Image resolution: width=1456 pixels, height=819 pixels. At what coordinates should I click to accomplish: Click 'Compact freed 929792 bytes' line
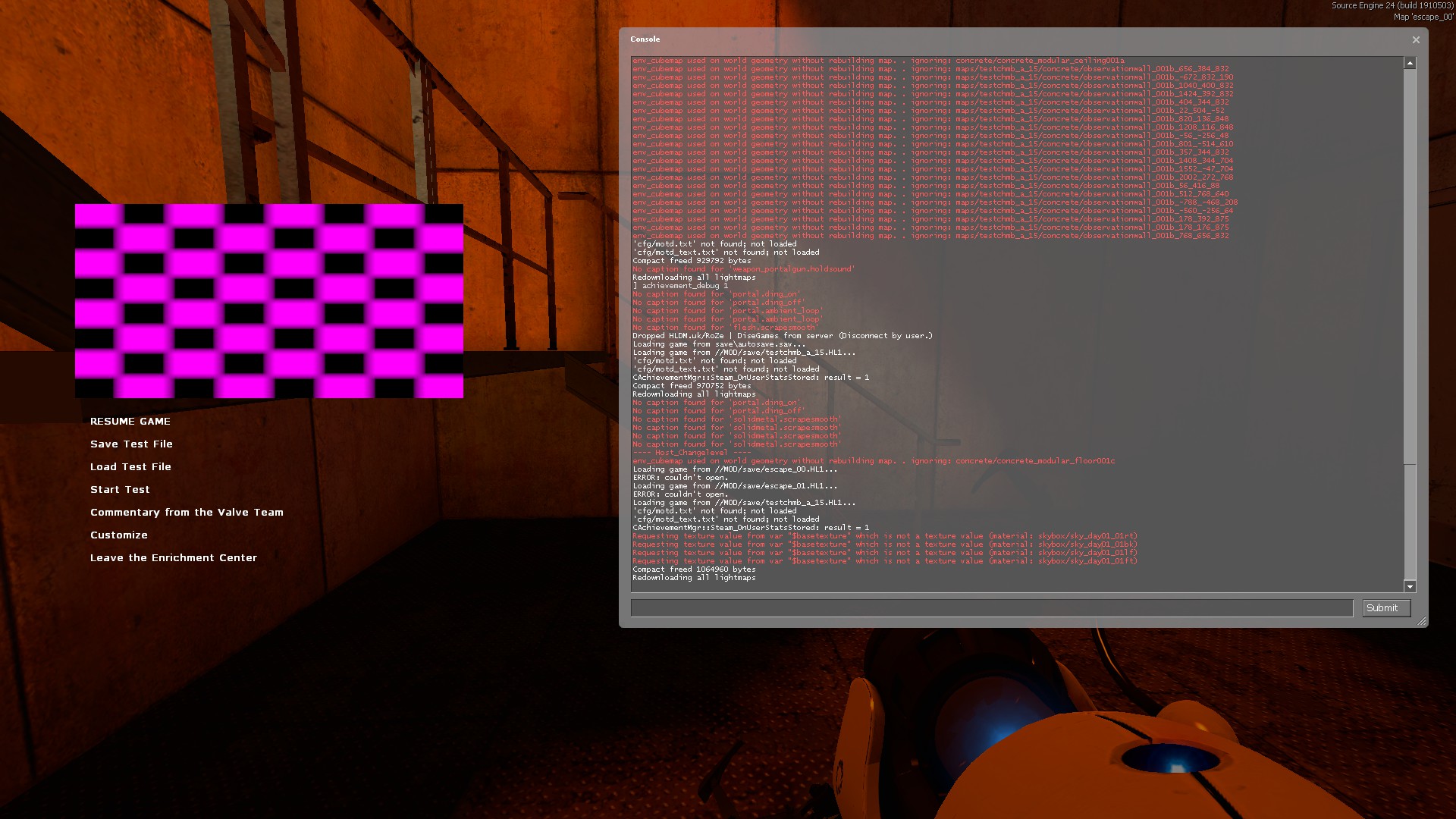(x=692, y=261)
